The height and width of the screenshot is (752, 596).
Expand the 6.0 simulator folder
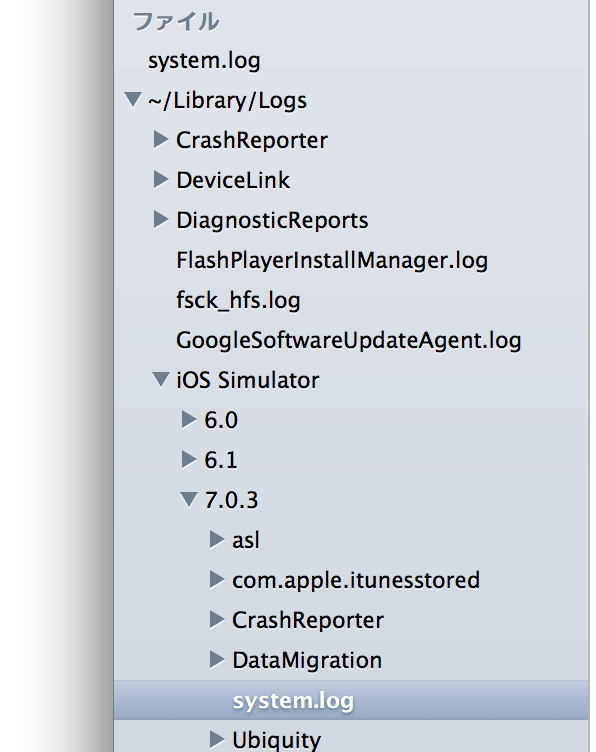189,420
